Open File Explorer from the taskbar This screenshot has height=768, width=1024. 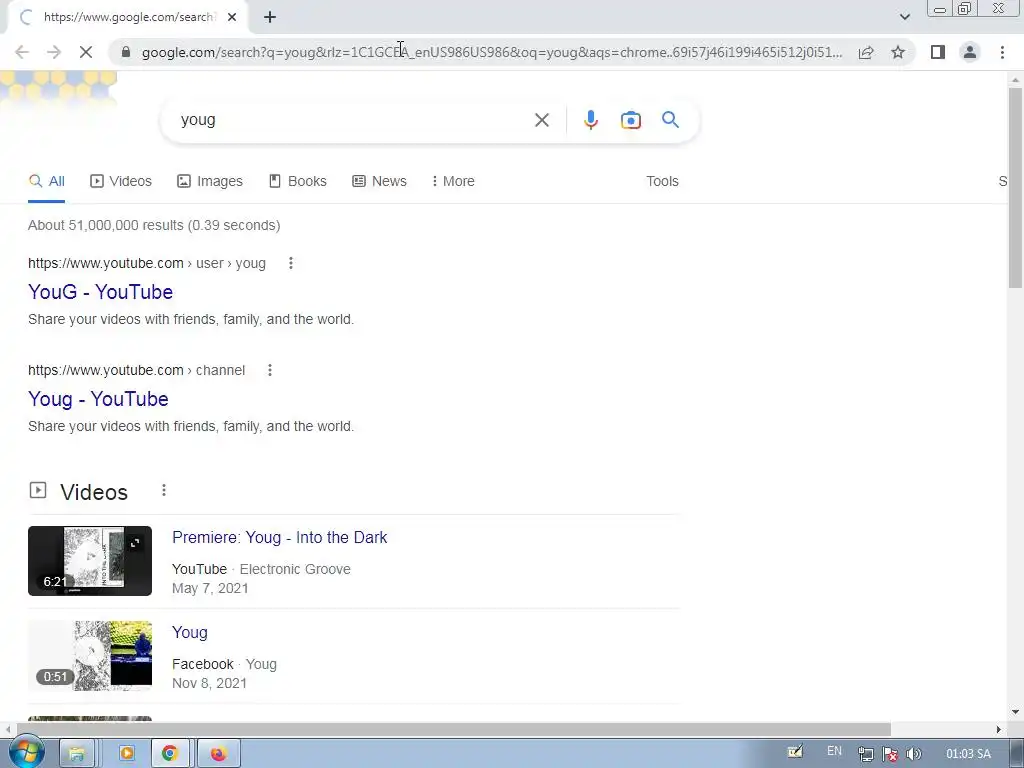coord(76,754)
